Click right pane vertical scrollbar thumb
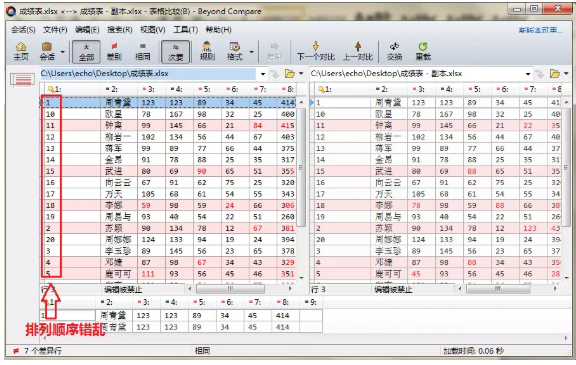This screenshot has width=576, height=365. pos(566,167)
